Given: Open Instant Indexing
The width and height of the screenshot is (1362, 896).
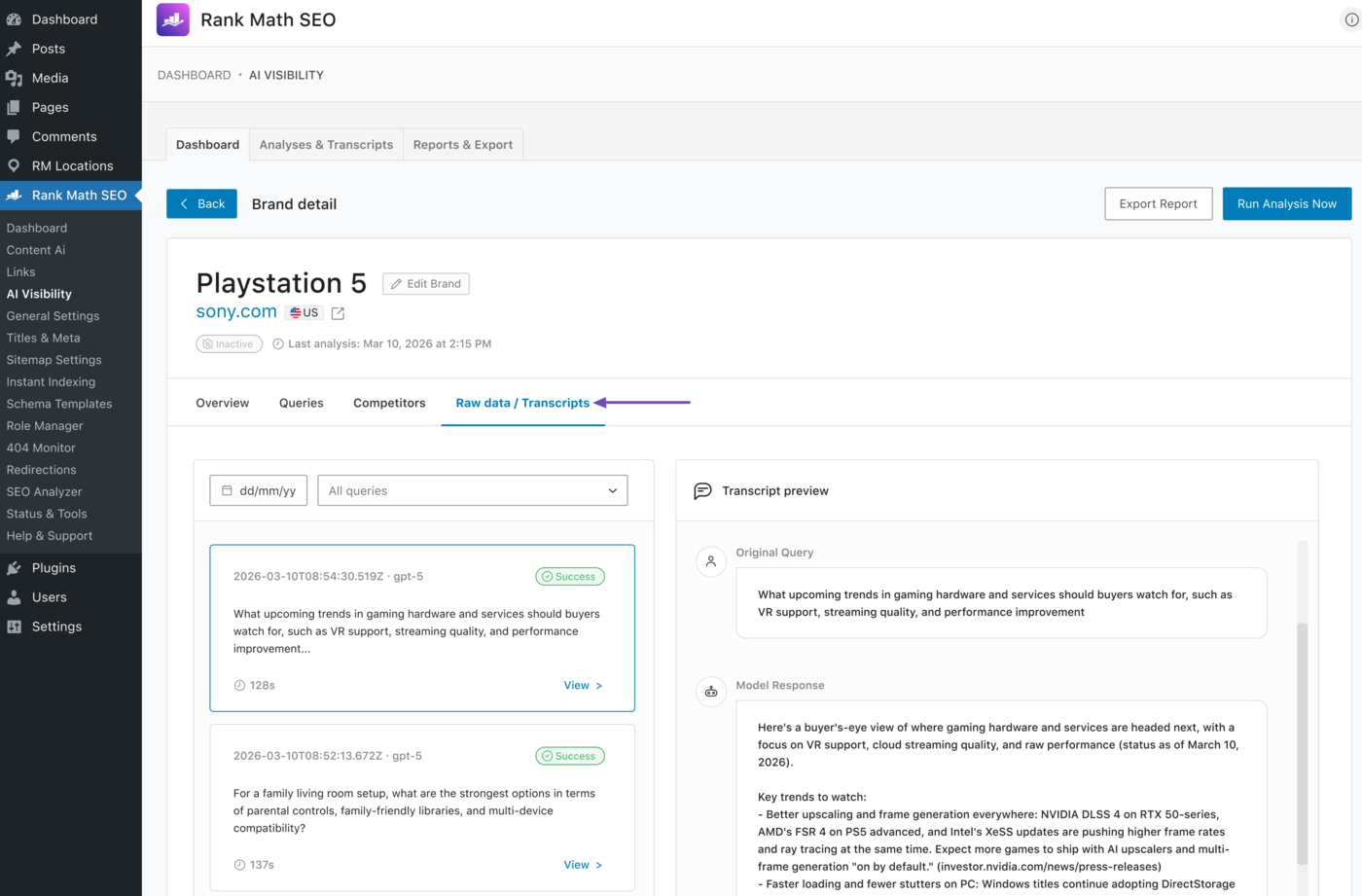Looking at the screenshot, I should [x=51, y=382].
